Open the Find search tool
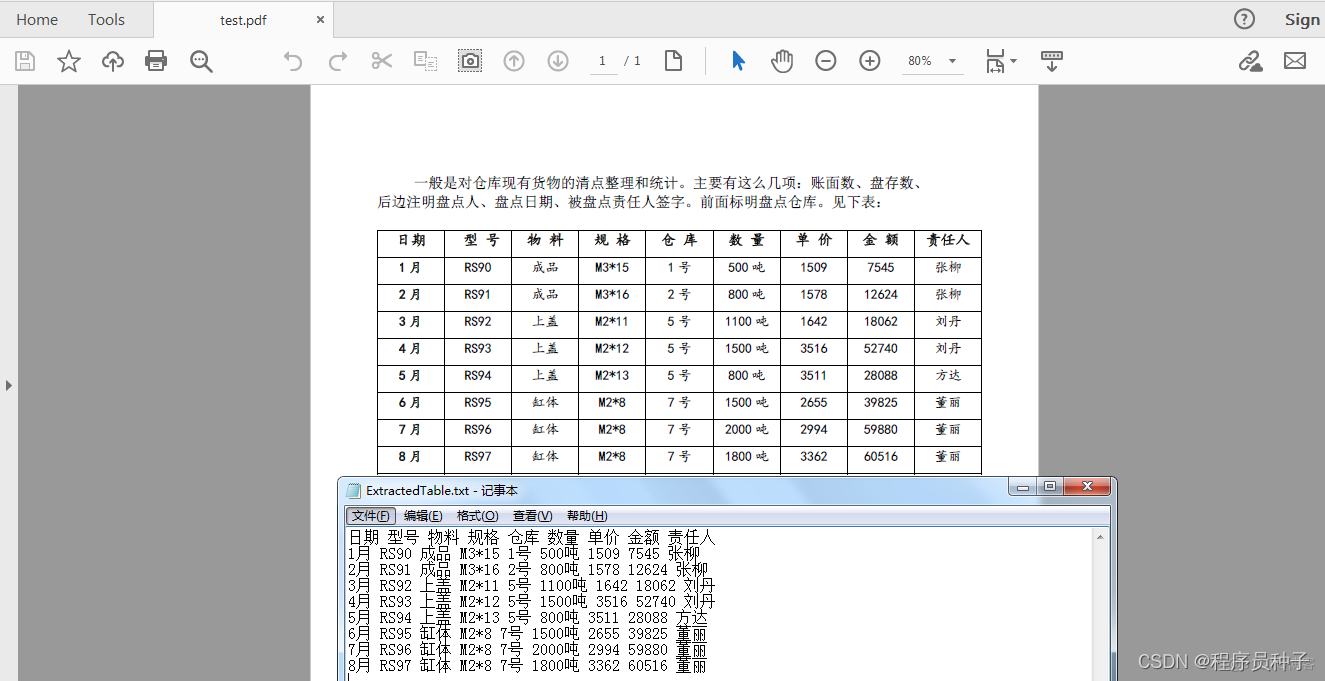1325x681 pixels. coord(201,61)
